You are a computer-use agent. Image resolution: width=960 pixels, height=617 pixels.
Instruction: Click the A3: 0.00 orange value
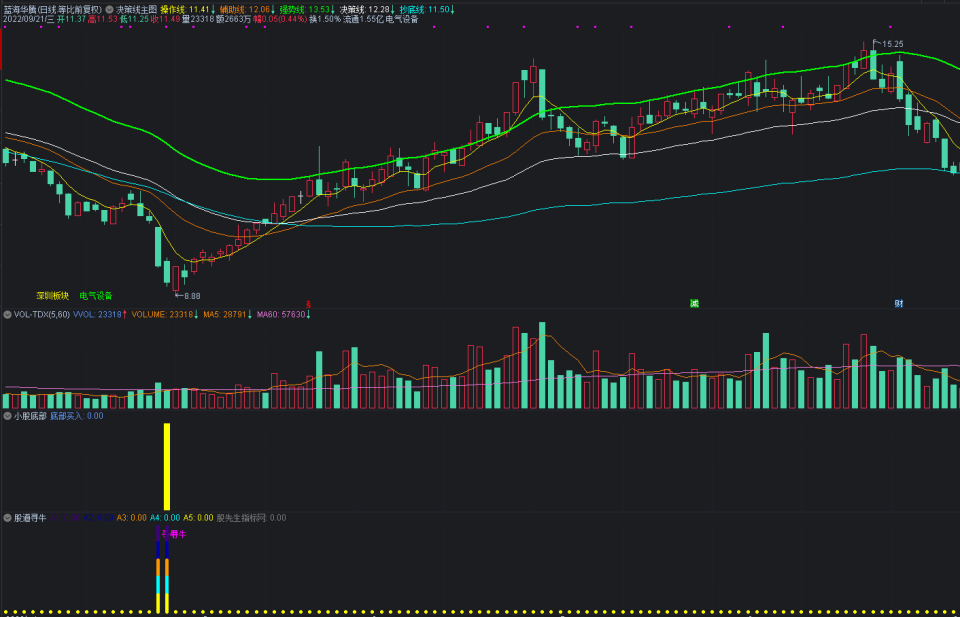(132, 518)
